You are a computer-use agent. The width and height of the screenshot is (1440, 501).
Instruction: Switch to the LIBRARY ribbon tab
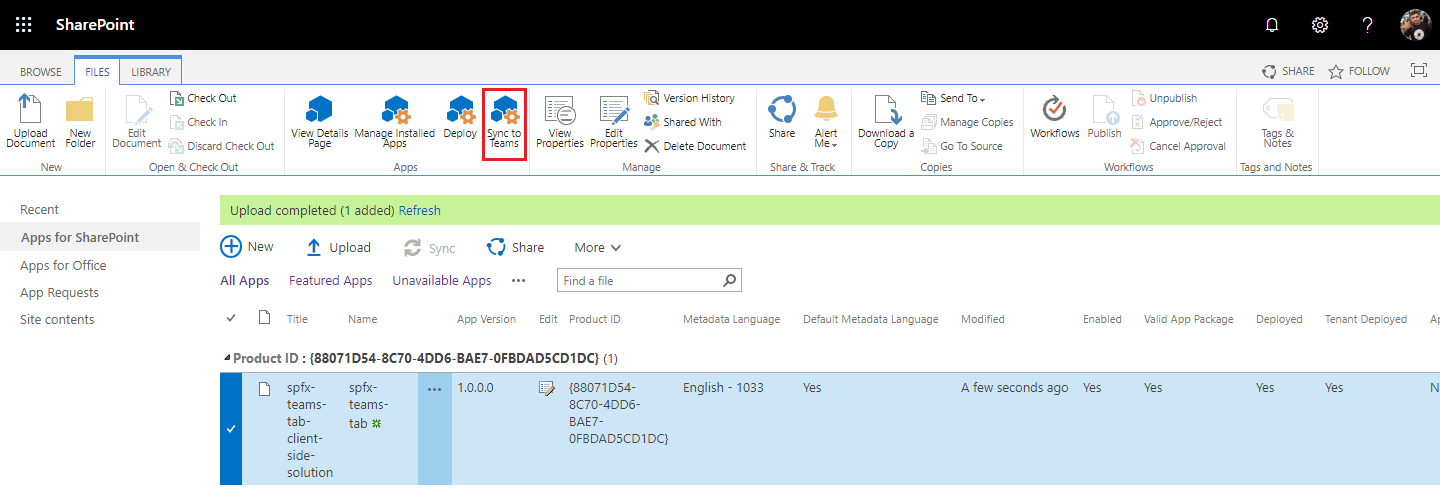pyautogui.click(x=150, y=71)
